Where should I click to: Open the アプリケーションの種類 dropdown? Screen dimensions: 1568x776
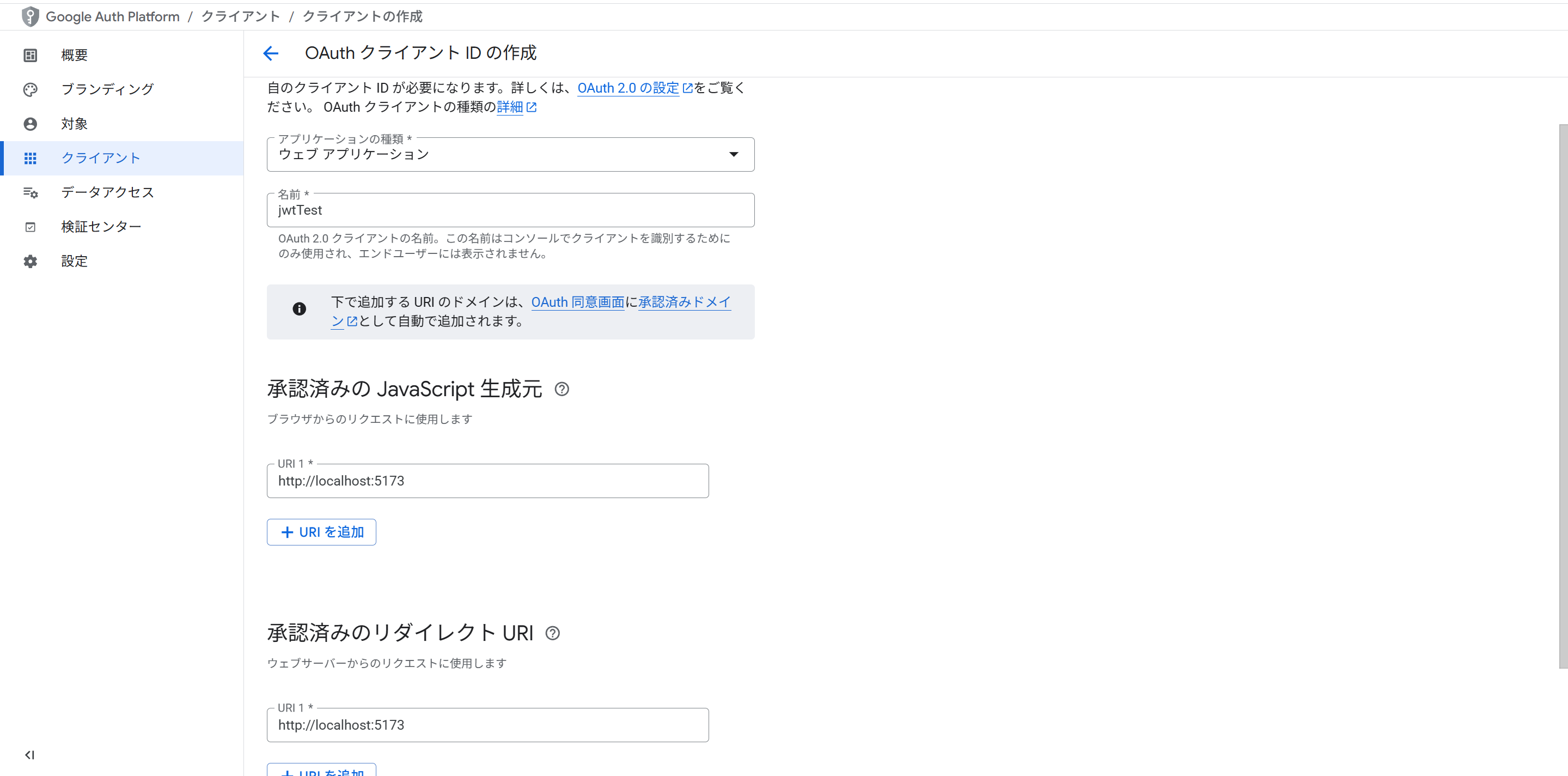(510, 155)
